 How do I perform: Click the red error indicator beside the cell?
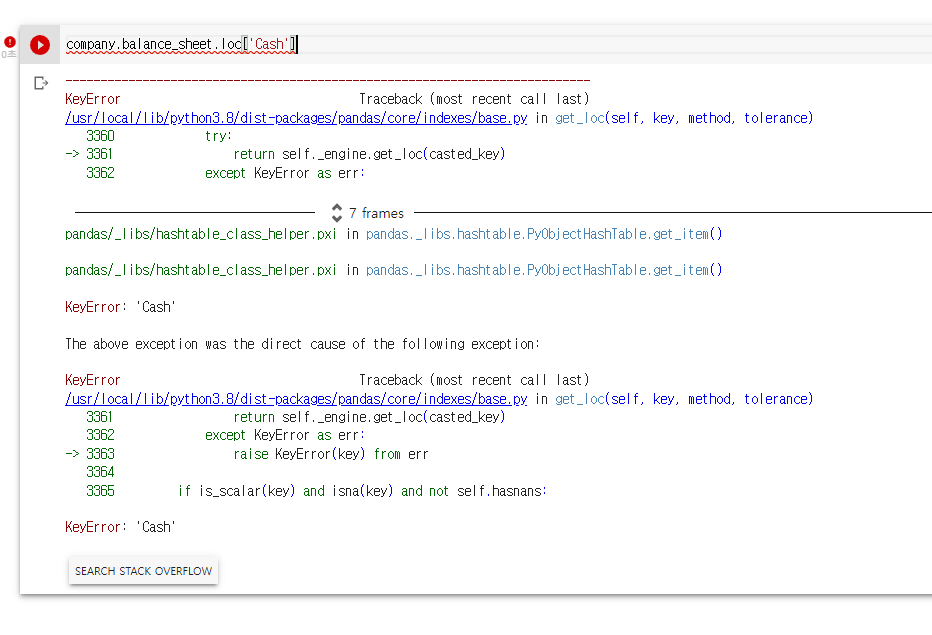(10, 42)
